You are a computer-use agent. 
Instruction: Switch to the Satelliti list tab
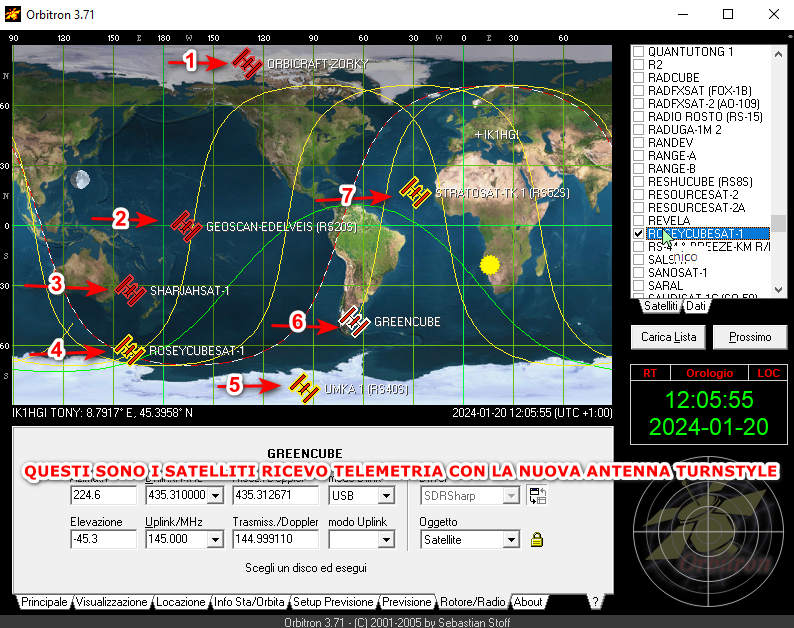click(660, 306)
